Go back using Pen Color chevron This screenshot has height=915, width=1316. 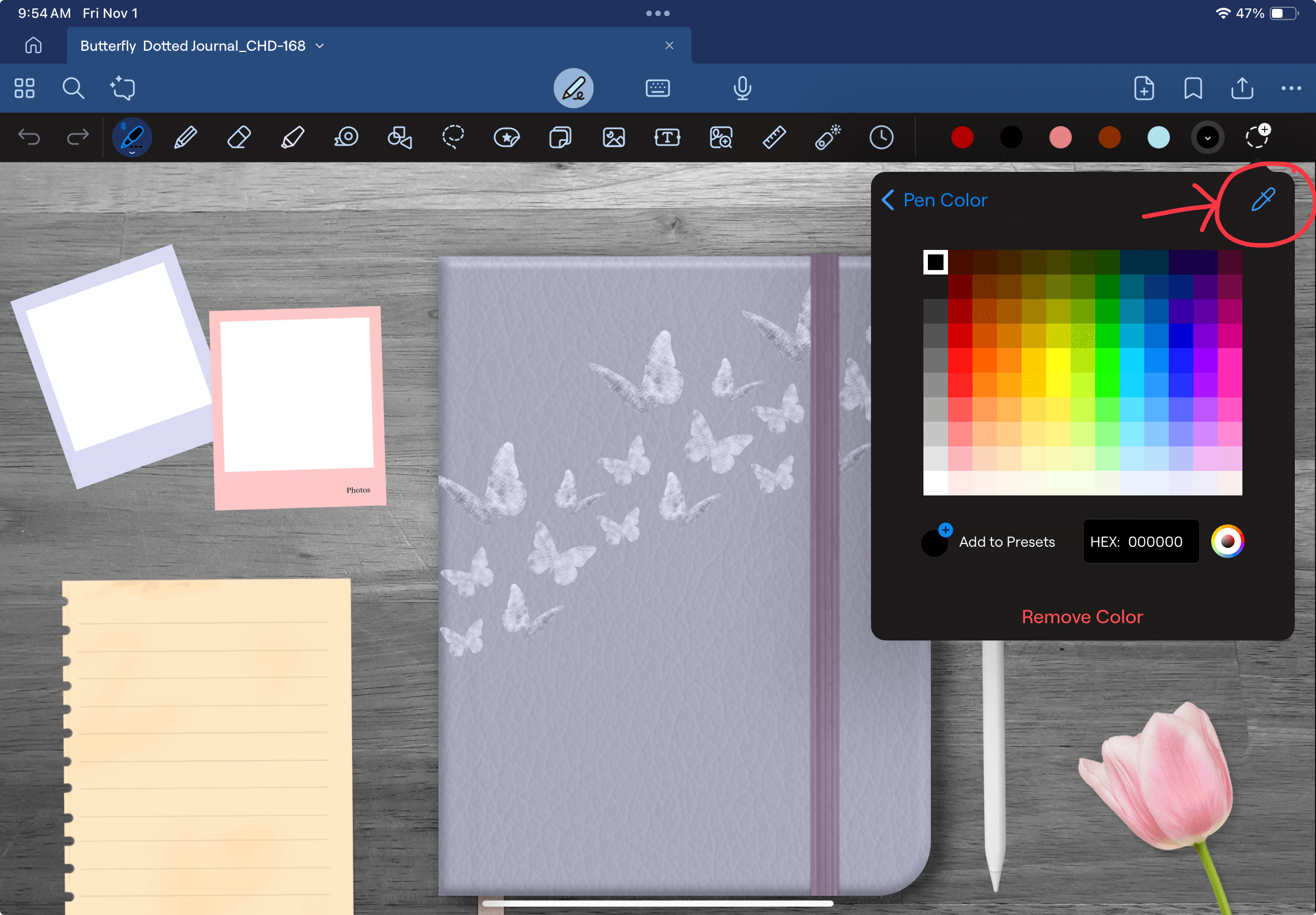tap(888, 200)
